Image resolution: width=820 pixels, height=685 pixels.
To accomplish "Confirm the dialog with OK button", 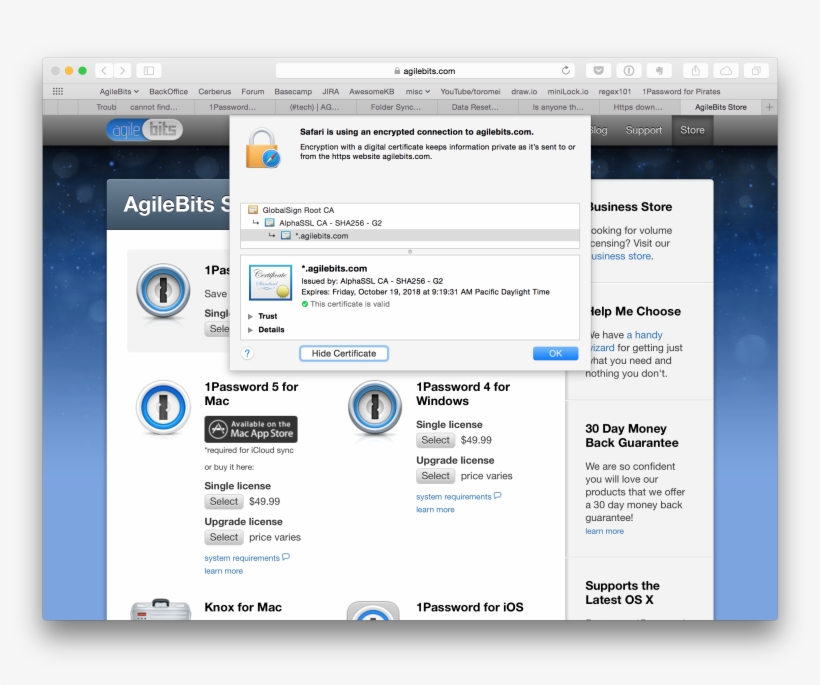I will point(555,353).
